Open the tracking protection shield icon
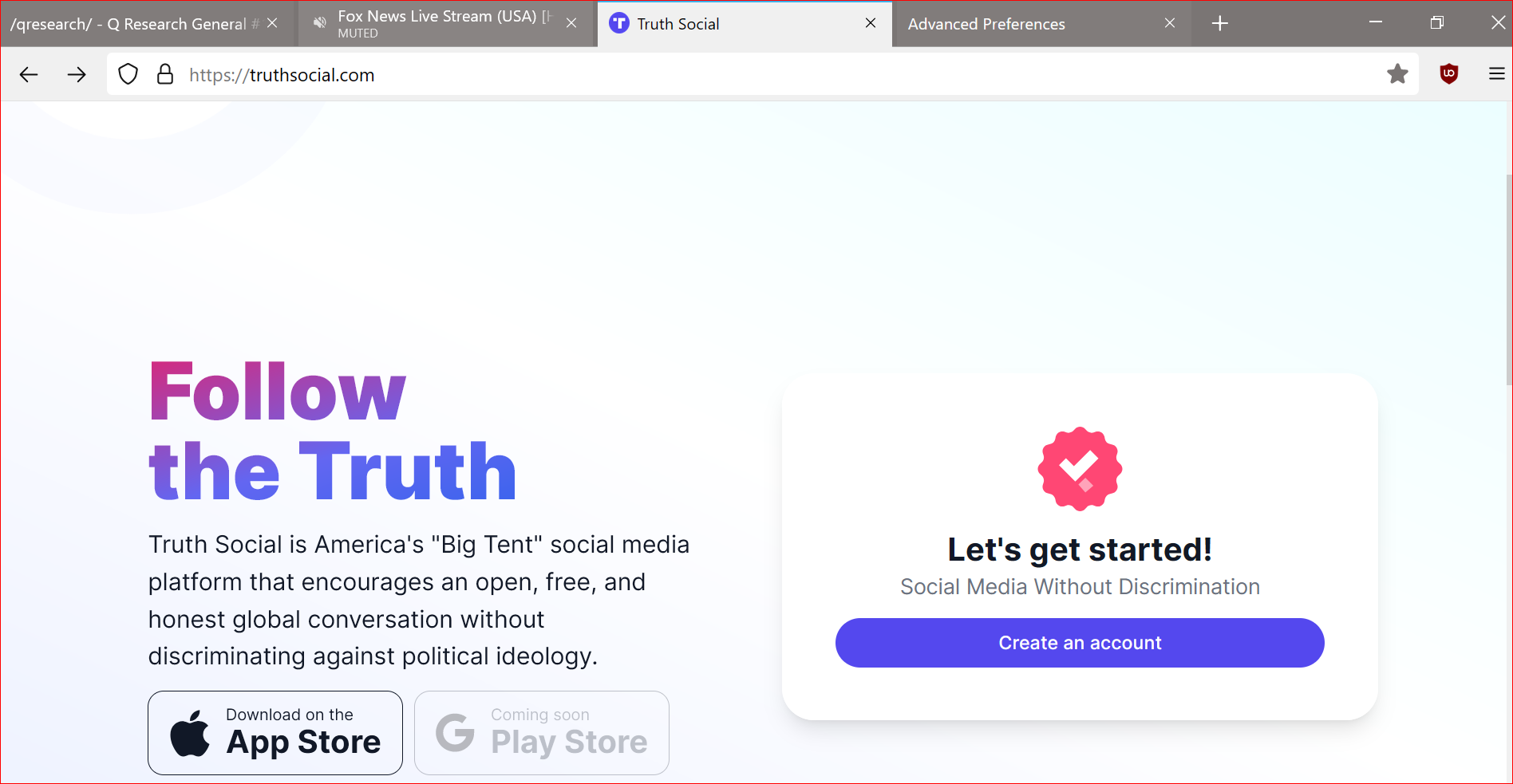The width and height of the screenshot is (1513, 784). pos(128,75)
